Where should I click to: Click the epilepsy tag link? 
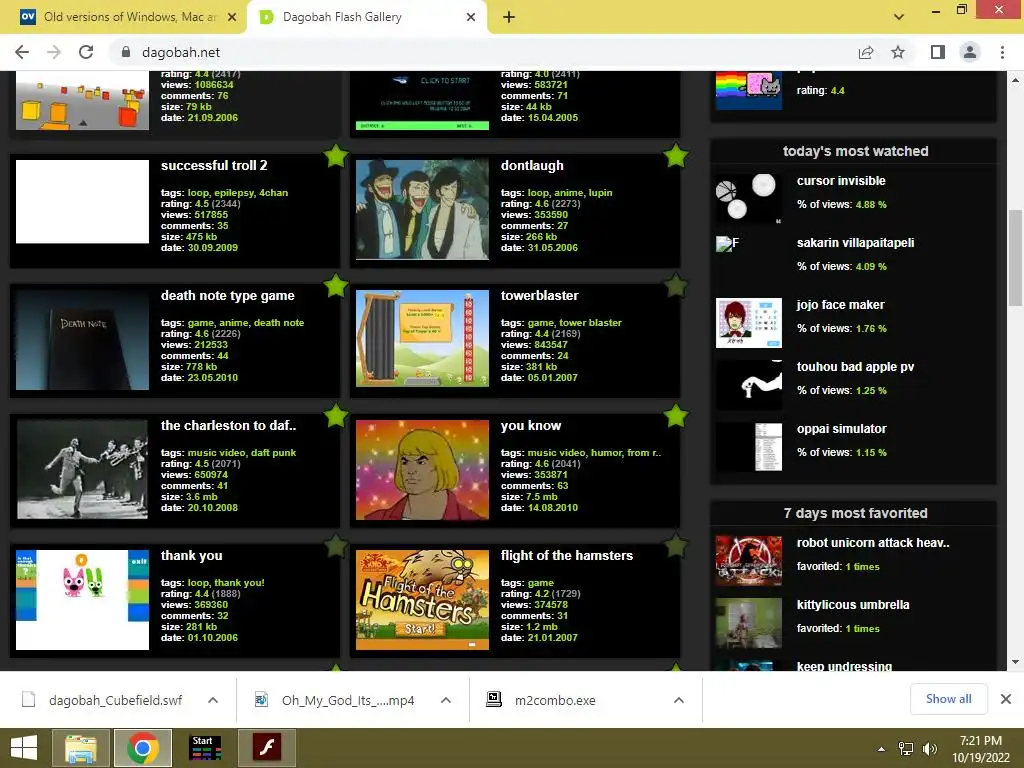click(234, 193)
